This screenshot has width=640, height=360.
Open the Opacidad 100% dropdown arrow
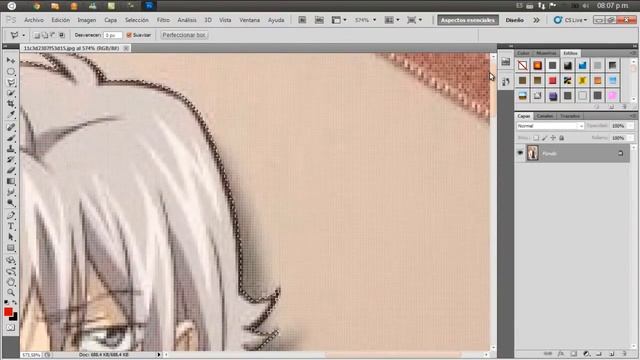tap(632, 126)
